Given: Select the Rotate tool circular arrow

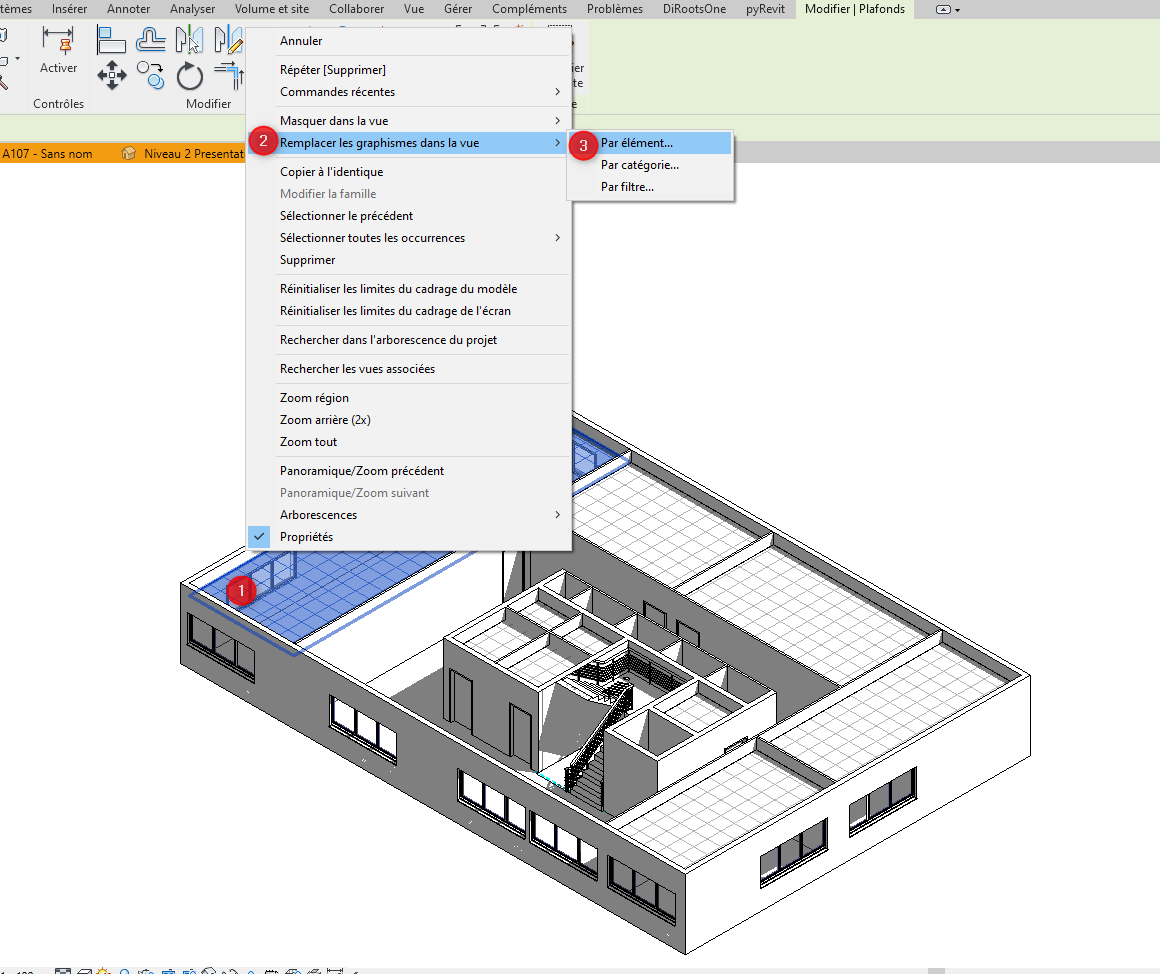Looking at the screenshot, I should point(189,75).
